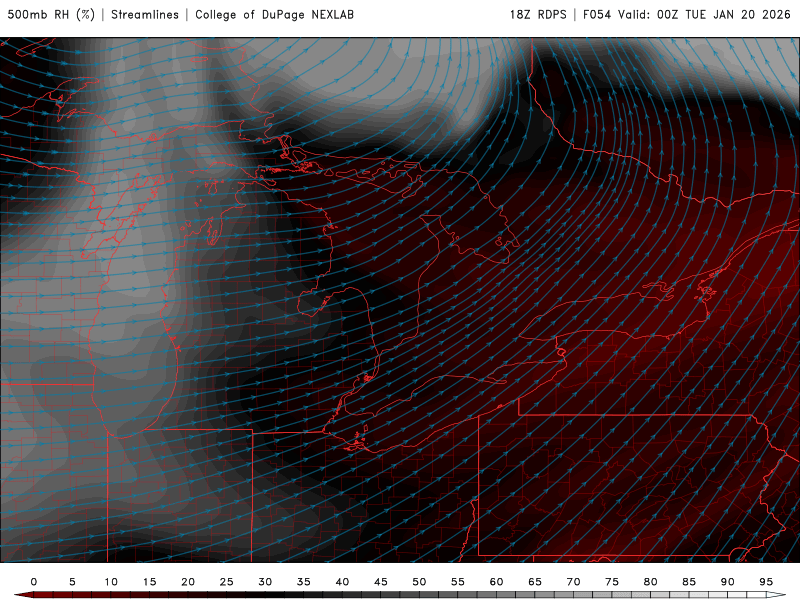This screenshot has height=600, width=800.
Task: Click the 65 label on the color bar
Action: (535, 582)
